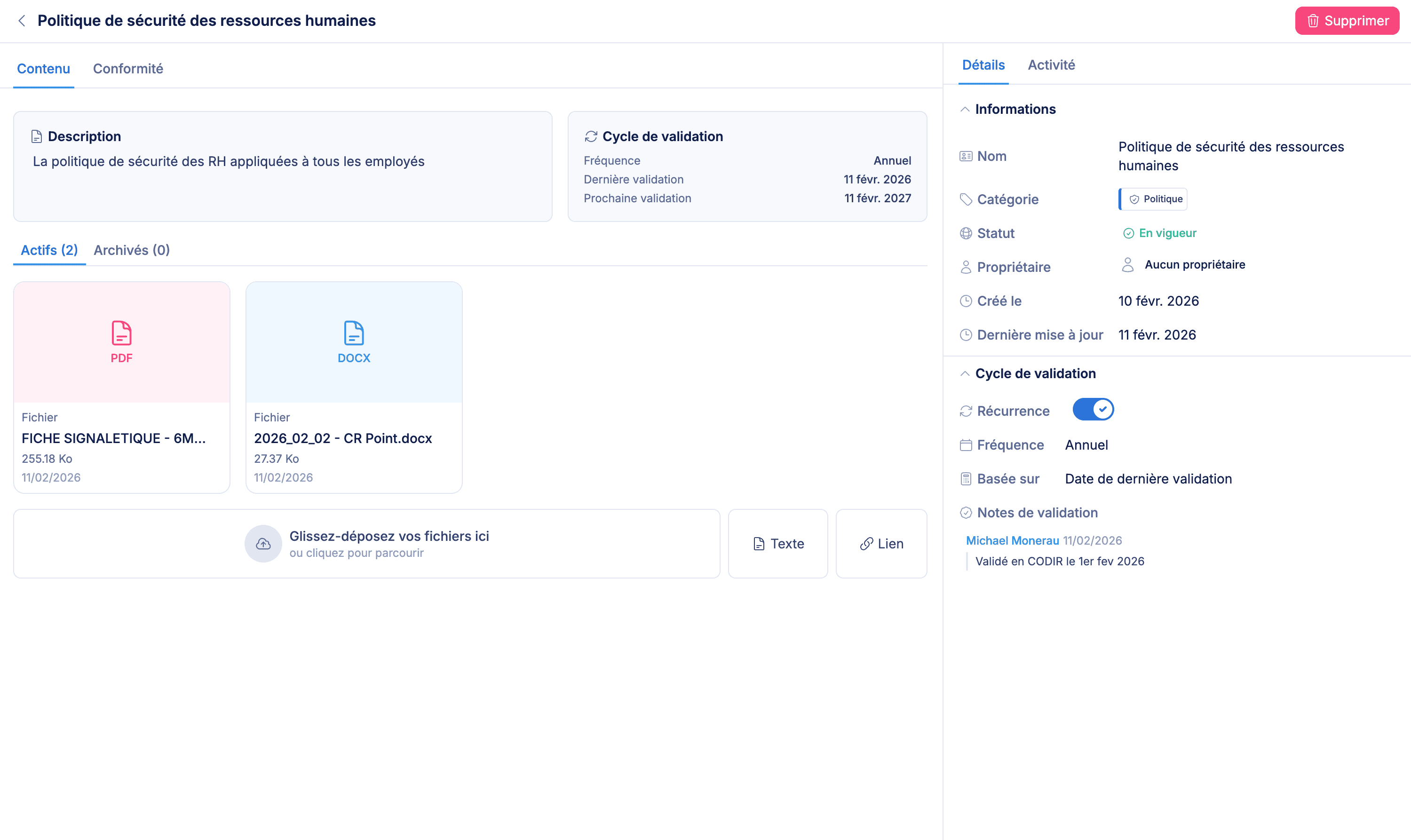Click the clock icon next to Créé le
This screenshot has height=840, width=1411.
pyautogui.click(x=966, y=301)
